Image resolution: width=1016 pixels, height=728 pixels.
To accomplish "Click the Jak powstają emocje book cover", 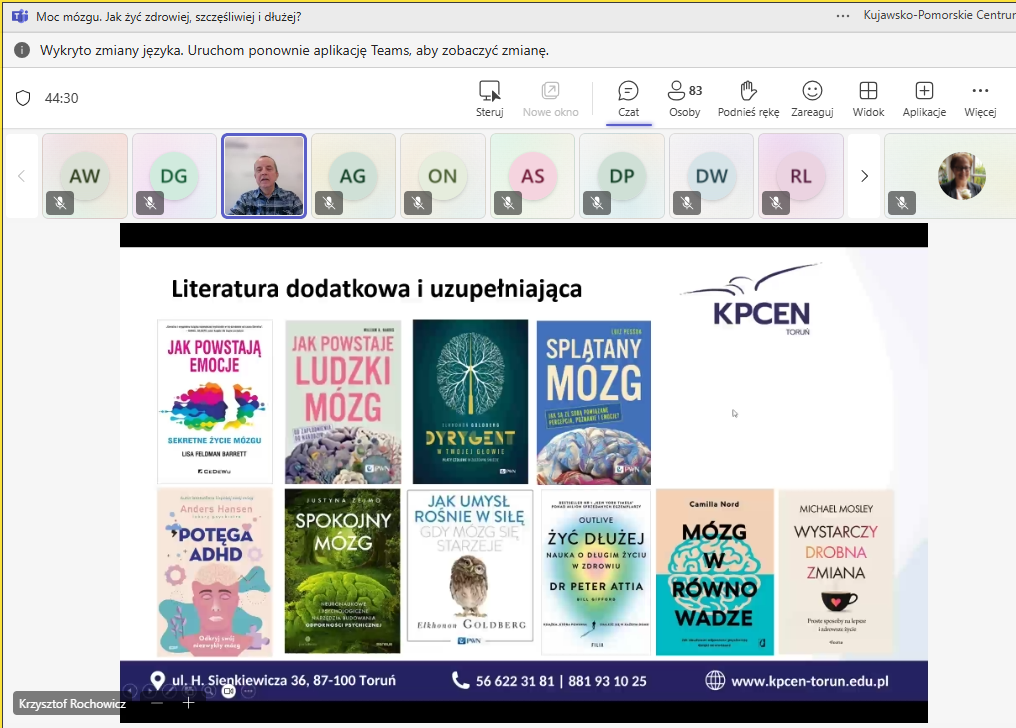I will [215, 402].
